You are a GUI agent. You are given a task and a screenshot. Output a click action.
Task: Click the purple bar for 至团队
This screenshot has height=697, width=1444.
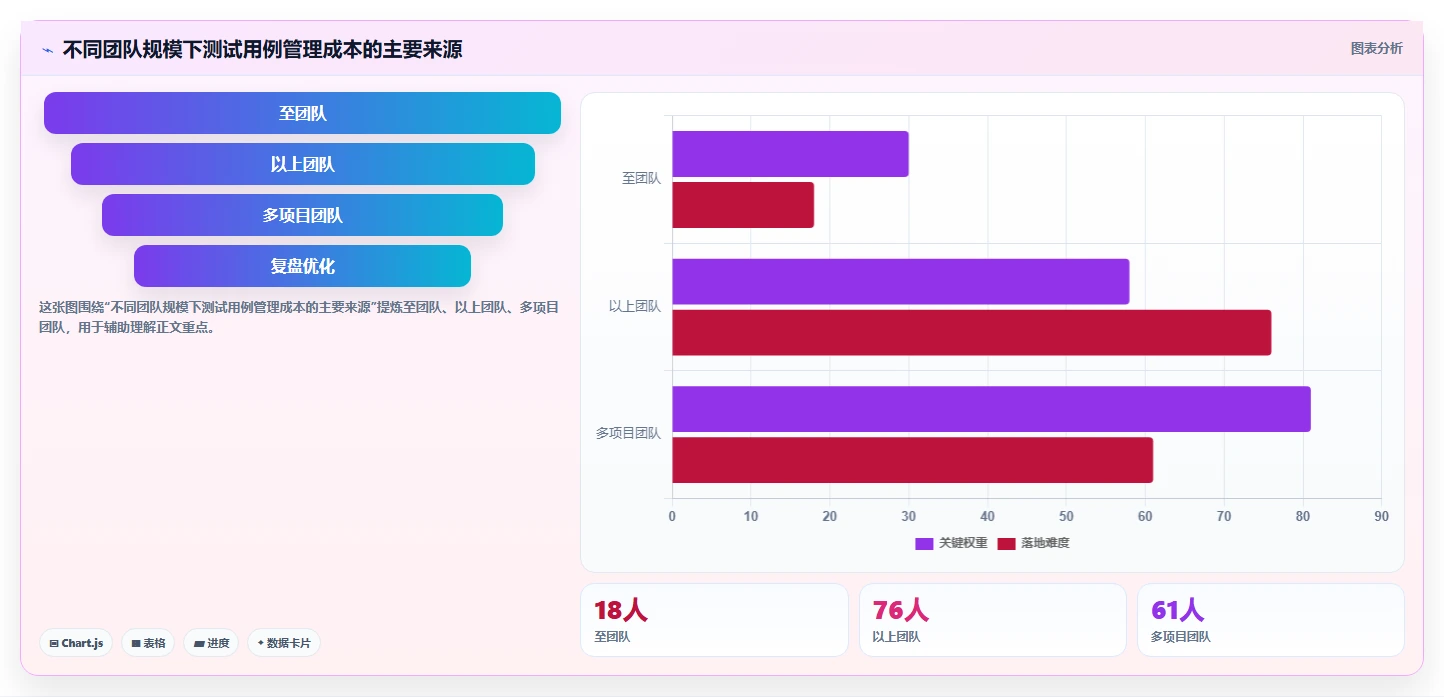tap(790, 154)
